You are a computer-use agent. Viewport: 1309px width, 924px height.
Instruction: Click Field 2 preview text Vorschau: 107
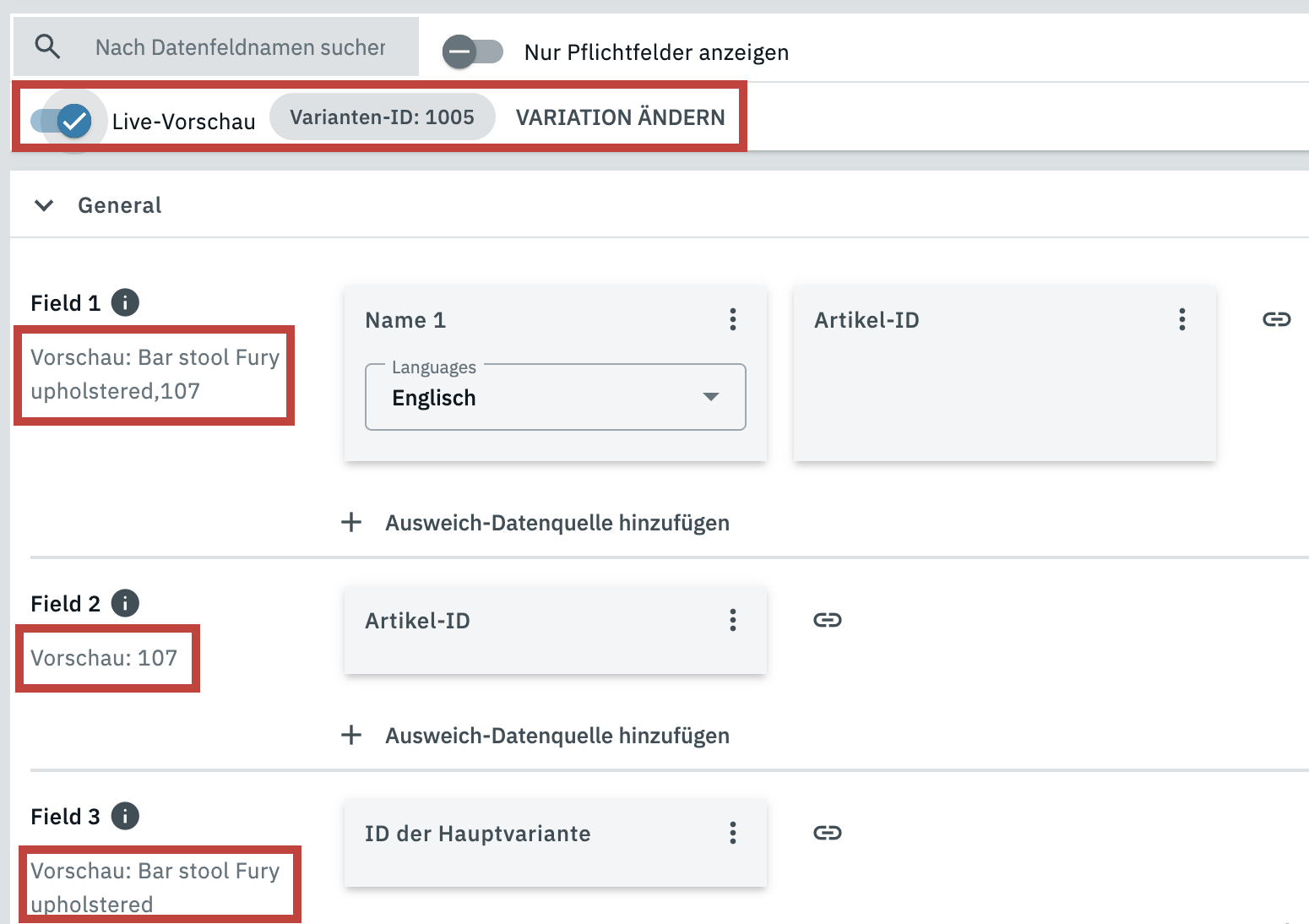pos(104,658)
